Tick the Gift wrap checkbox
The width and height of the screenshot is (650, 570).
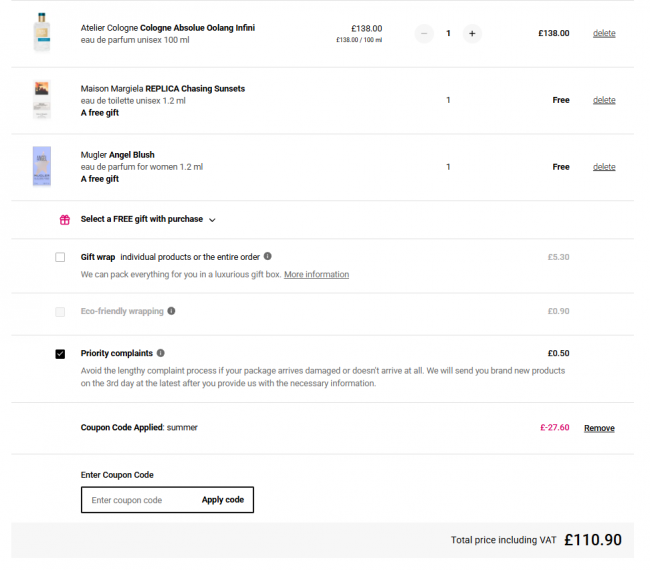tap(60, 257)
